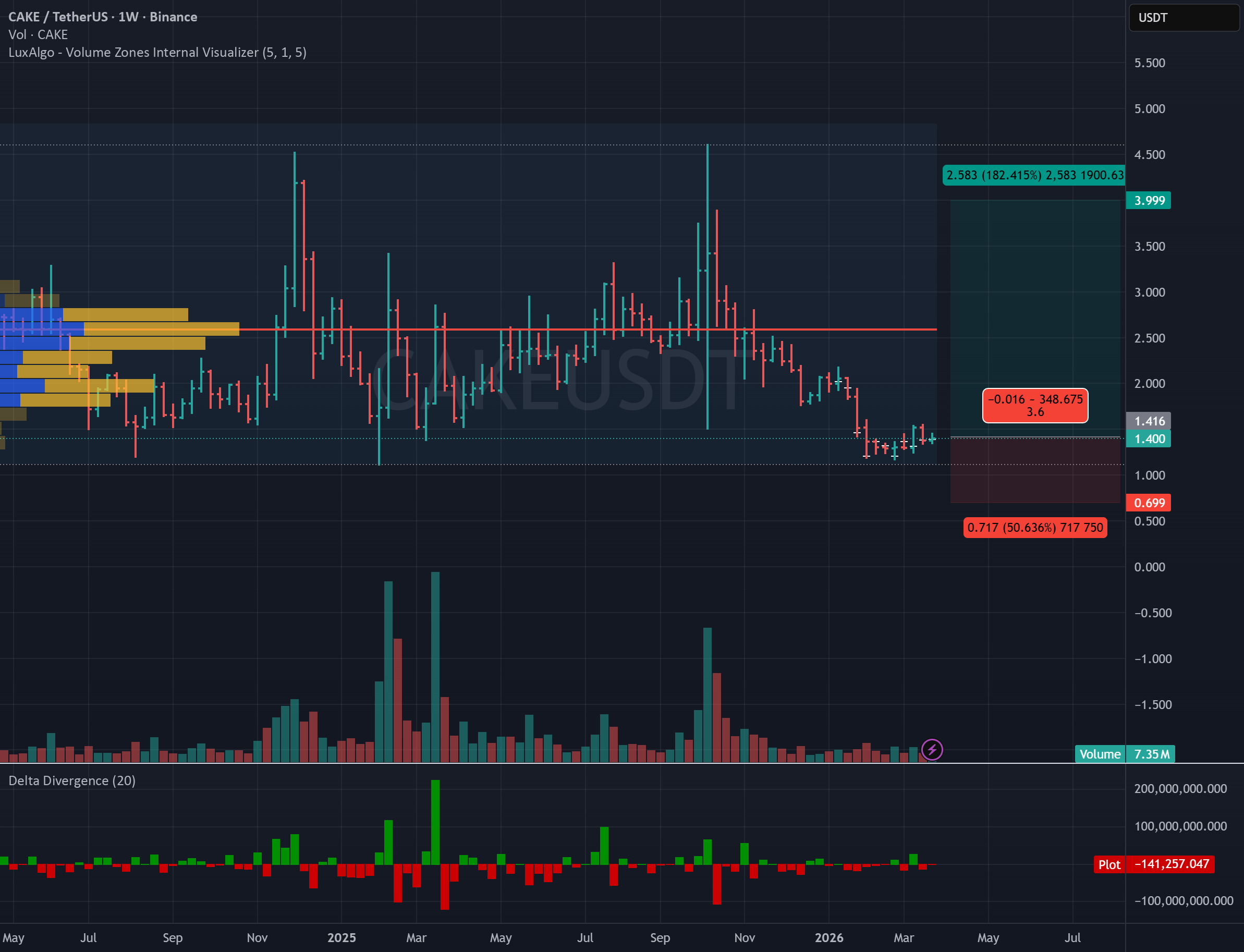Click the purple lightning bolt icon

pos(932,750)
